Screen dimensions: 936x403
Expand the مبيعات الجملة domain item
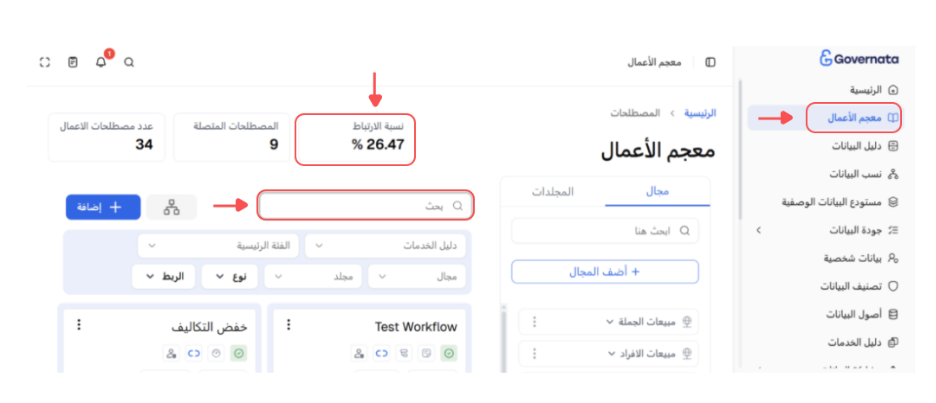pos(608,322)
